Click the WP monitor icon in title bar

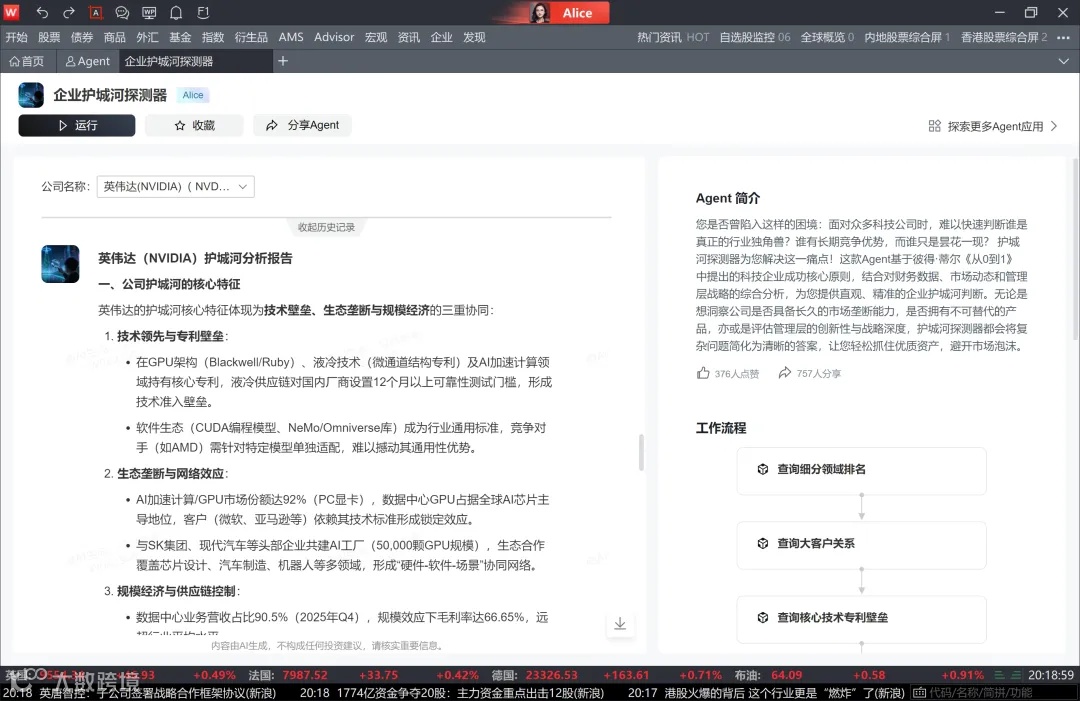(x=149, y=12)
